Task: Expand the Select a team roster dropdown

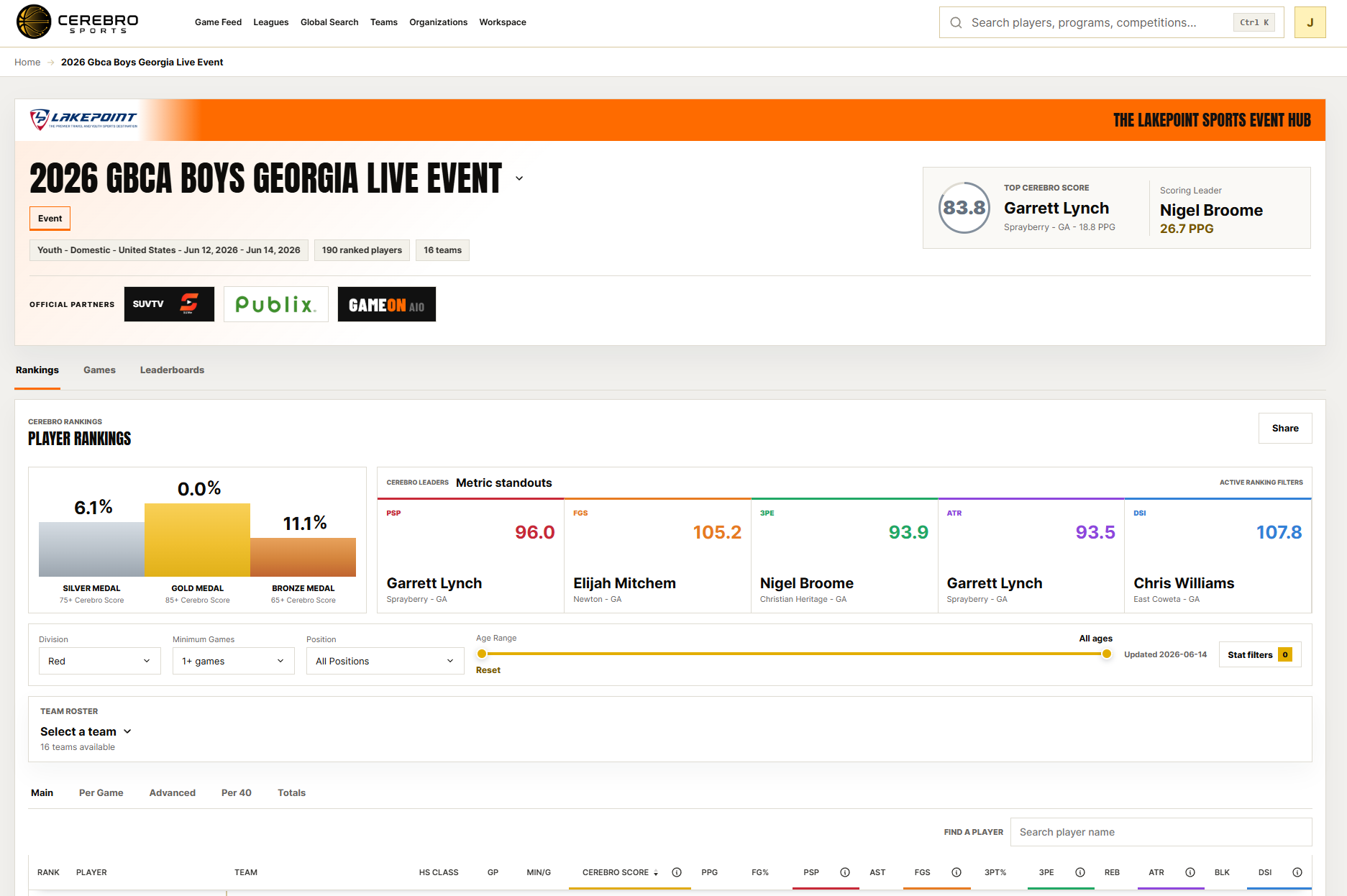Action: [x=86, y=731]
